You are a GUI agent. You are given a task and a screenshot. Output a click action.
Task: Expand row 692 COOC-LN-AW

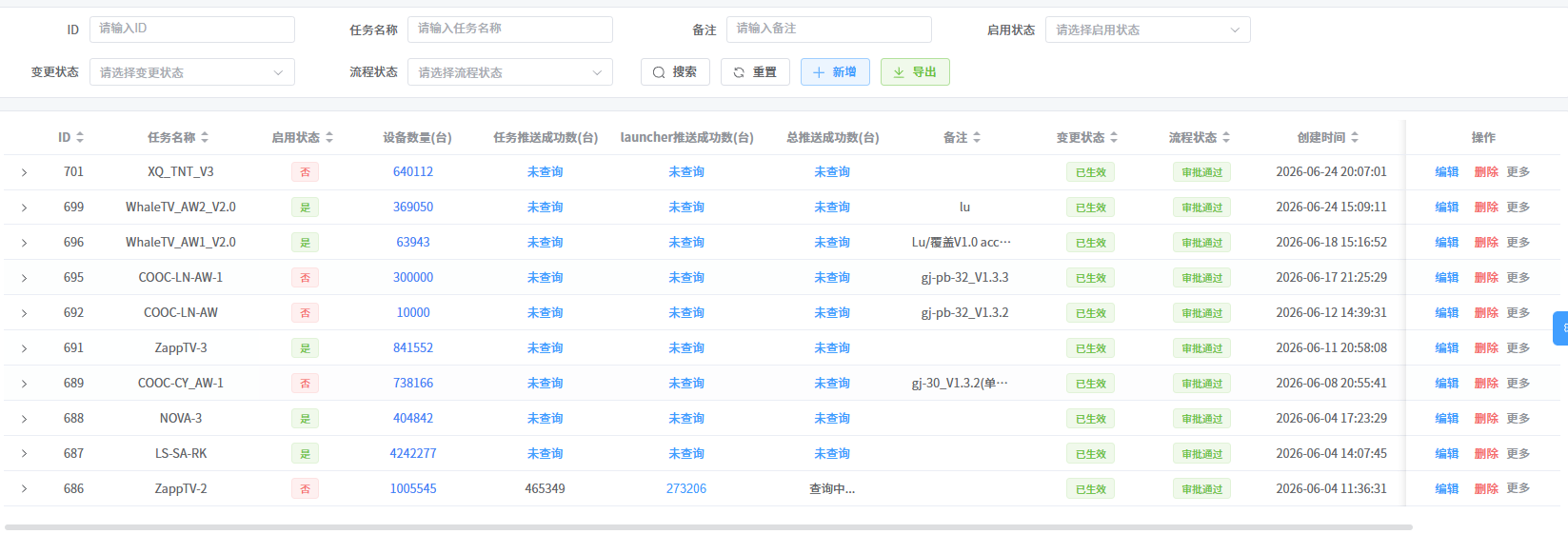click(24, 313)
